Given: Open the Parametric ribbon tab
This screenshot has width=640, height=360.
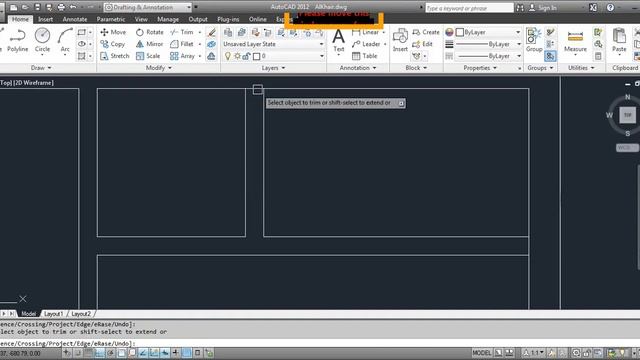Looking at the screenshot, I should (111, 19).
